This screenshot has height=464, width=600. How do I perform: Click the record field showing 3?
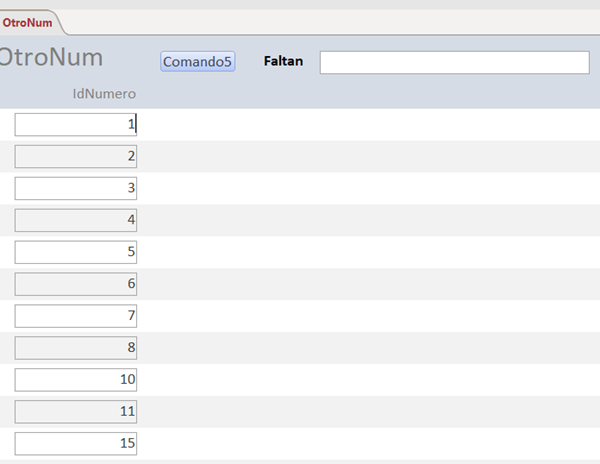(x=76, y=188)
